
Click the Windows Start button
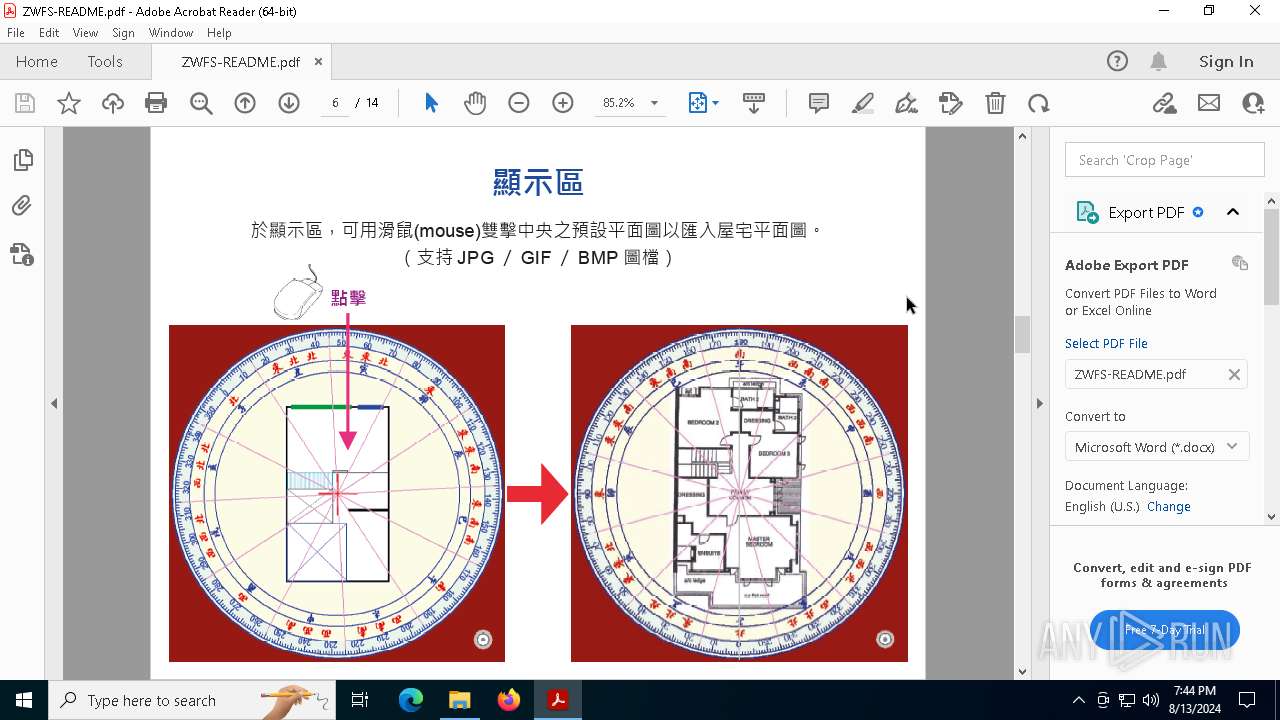point(24,700)
